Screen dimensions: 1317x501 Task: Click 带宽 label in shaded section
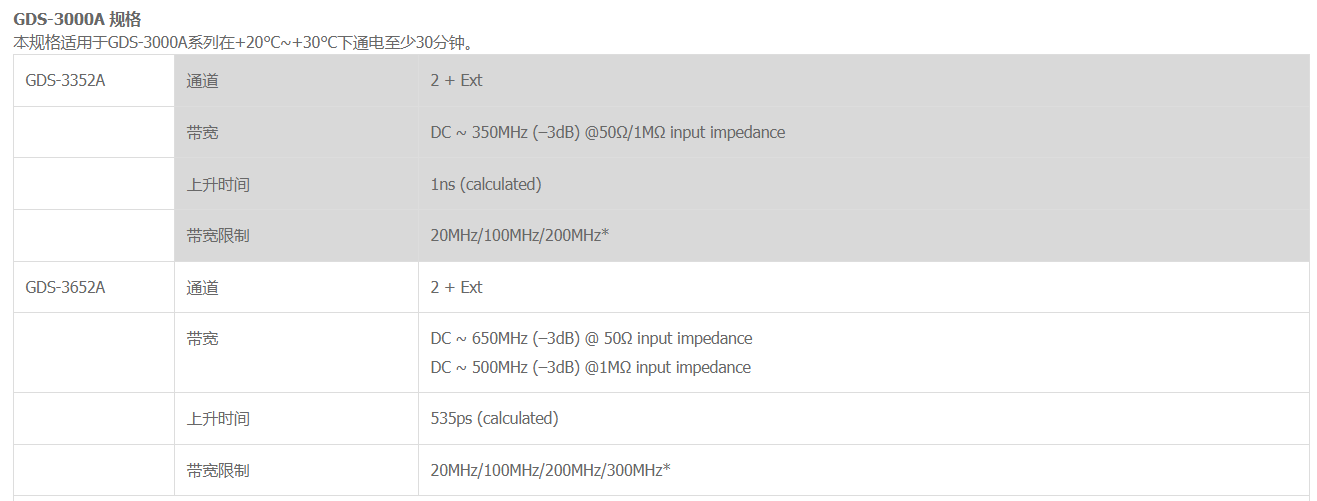point(202,133)
